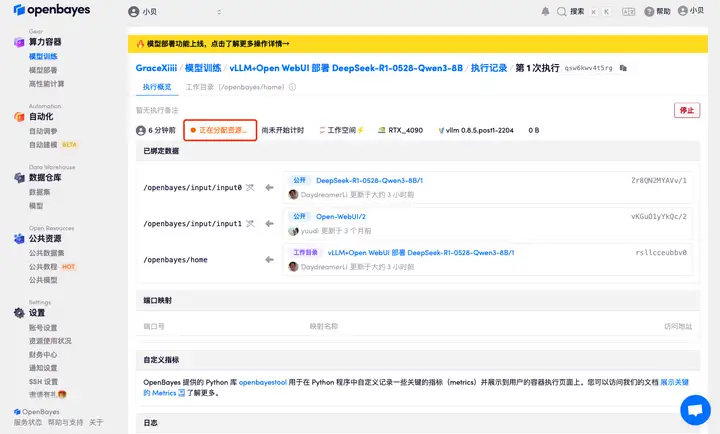The image size is (720, 434).
Task: Open 账号设置 in the sidebar
Action: (x=43, y=328)
